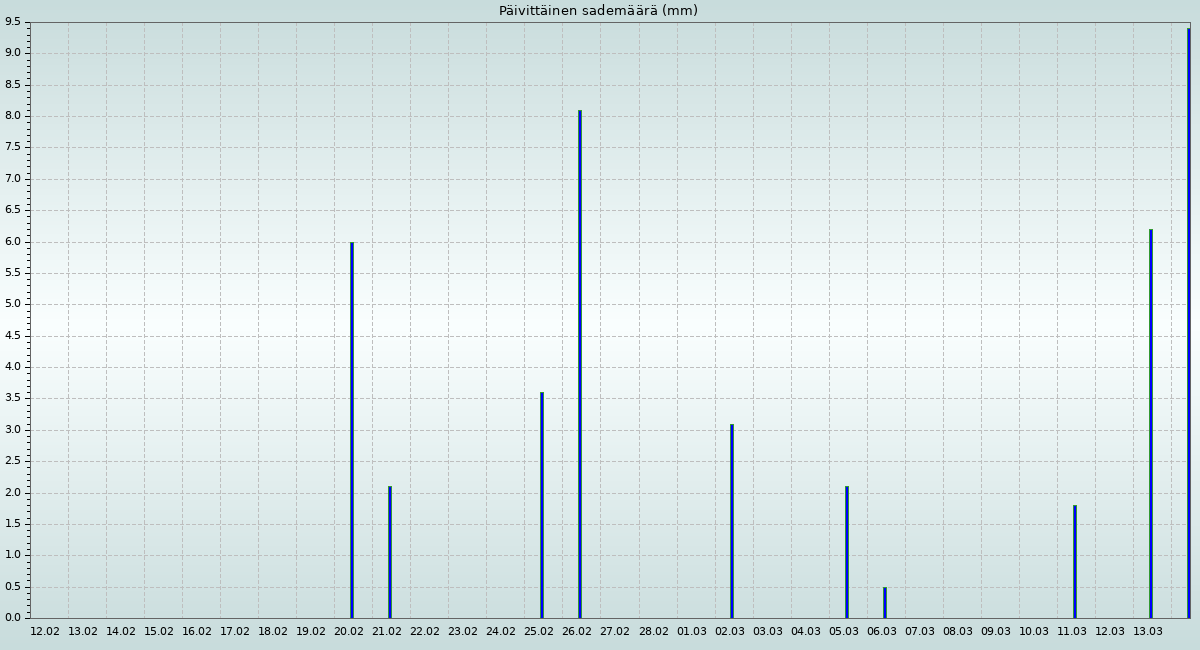1200x650 pixels.
Task: Click the 9.5 value on y-axis
Action: coord(13,22)
